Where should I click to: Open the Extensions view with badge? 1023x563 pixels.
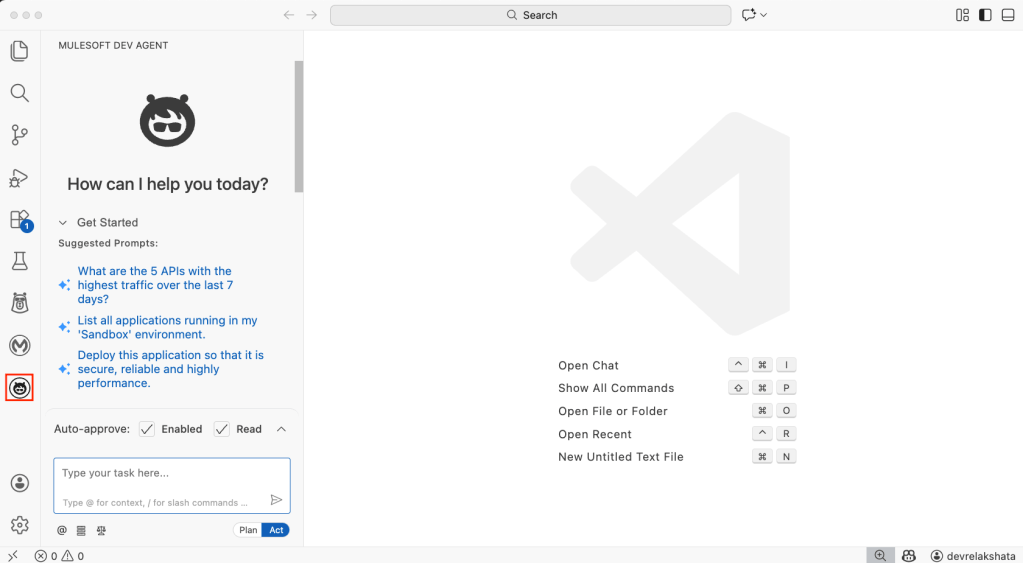(19, 220)
